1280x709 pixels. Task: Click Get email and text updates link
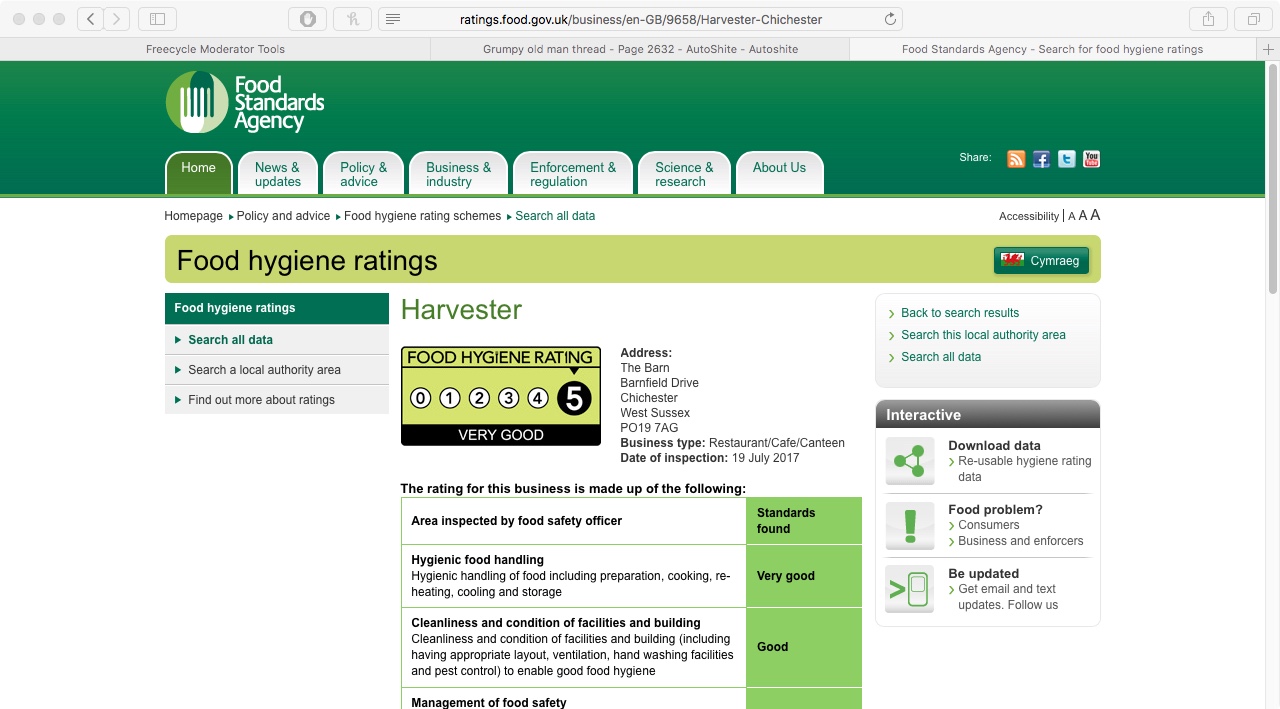[x=1007, y=597]
